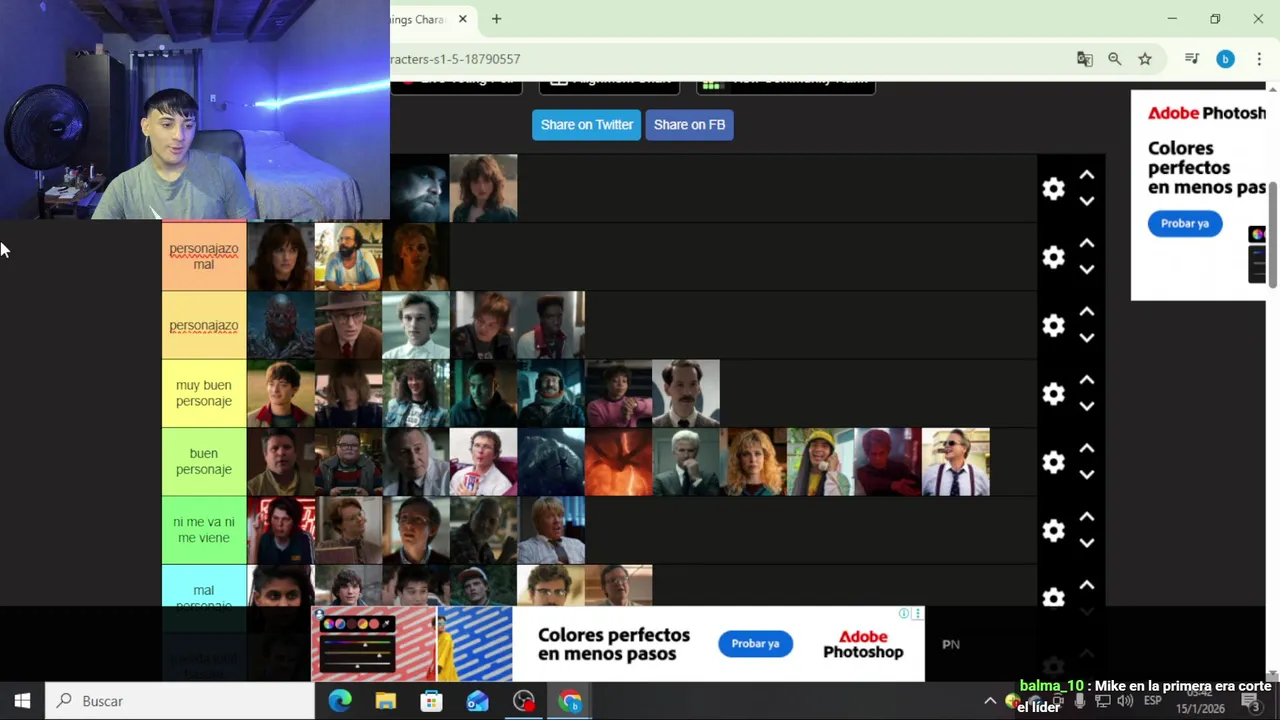The width and height of the screenshot is (1280, 720).
Task: Show hidden system tray icons
Action: tap(990, 701)
